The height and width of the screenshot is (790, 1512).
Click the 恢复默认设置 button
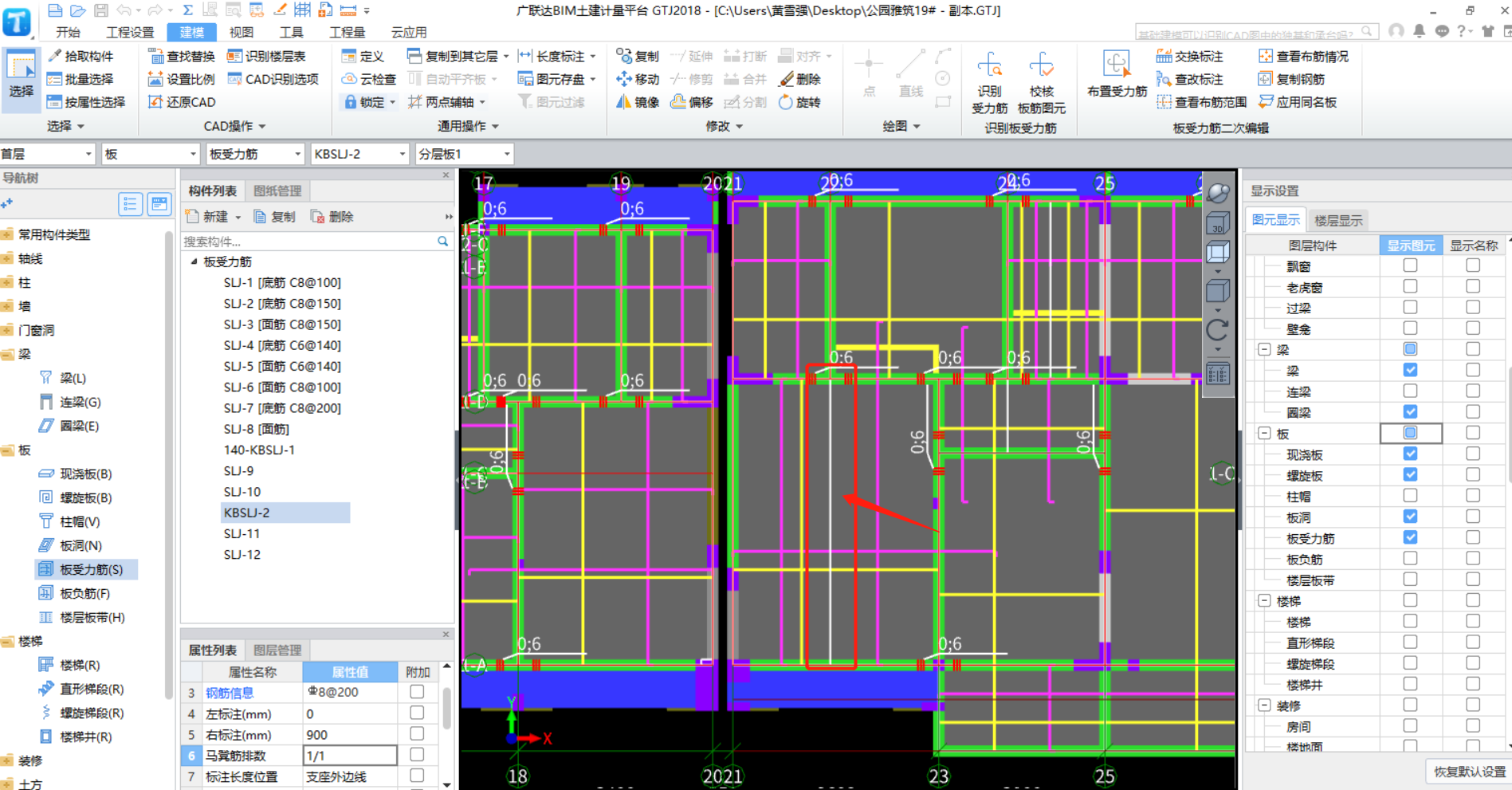tap(1469, 772)
